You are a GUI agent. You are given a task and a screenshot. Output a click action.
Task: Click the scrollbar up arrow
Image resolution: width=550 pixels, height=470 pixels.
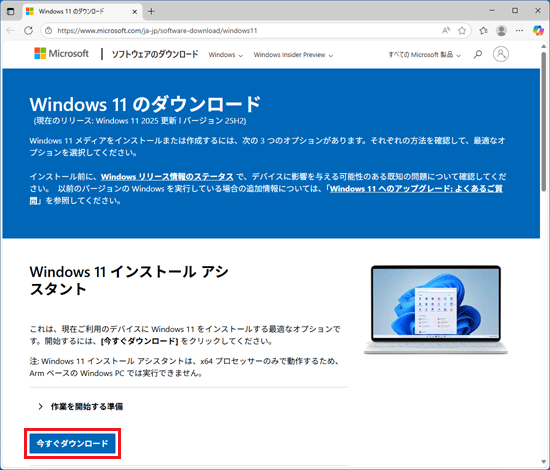pyautogui.click(x=544, y=46)
